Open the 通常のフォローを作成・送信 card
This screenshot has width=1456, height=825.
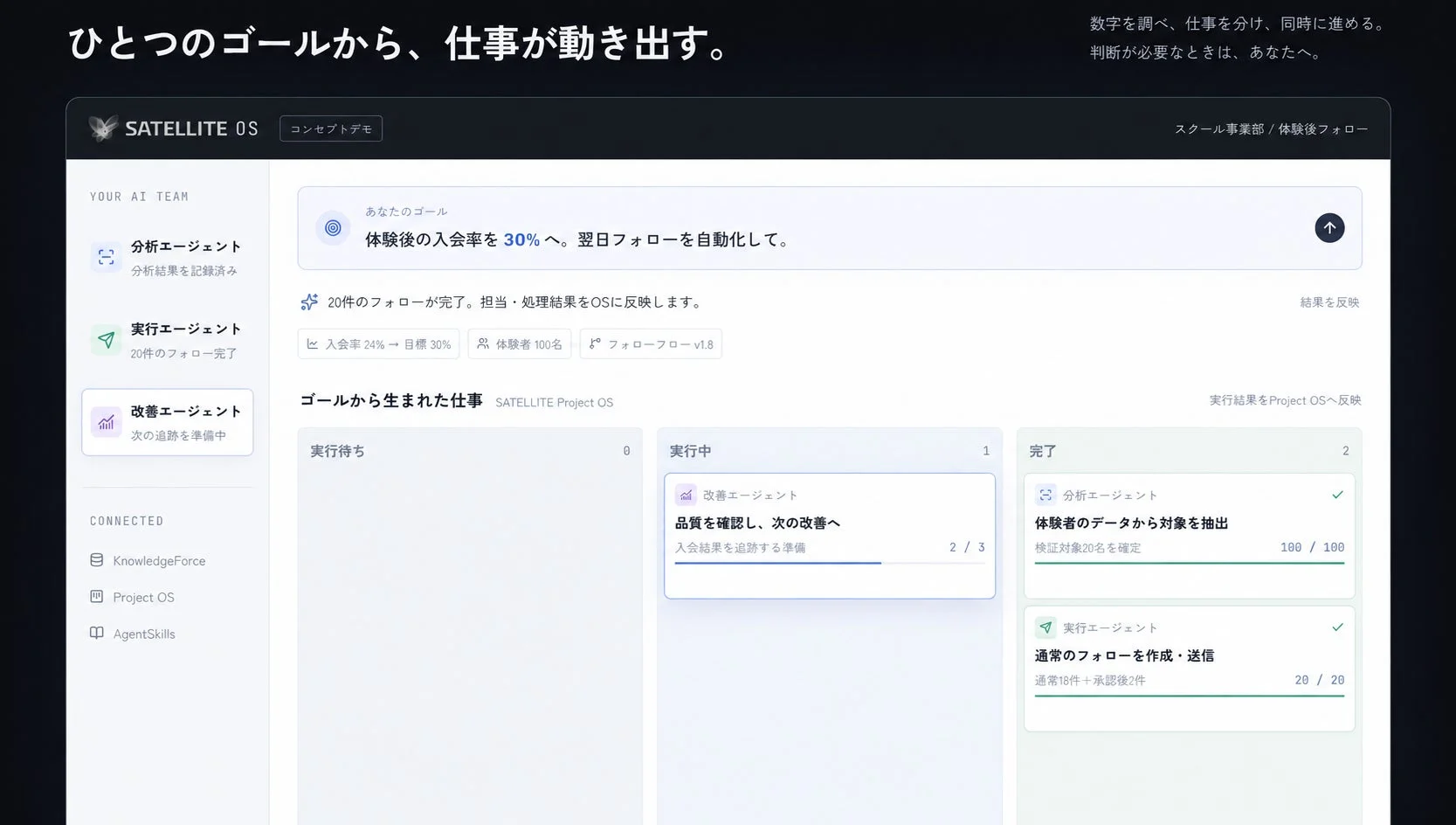1189,669
